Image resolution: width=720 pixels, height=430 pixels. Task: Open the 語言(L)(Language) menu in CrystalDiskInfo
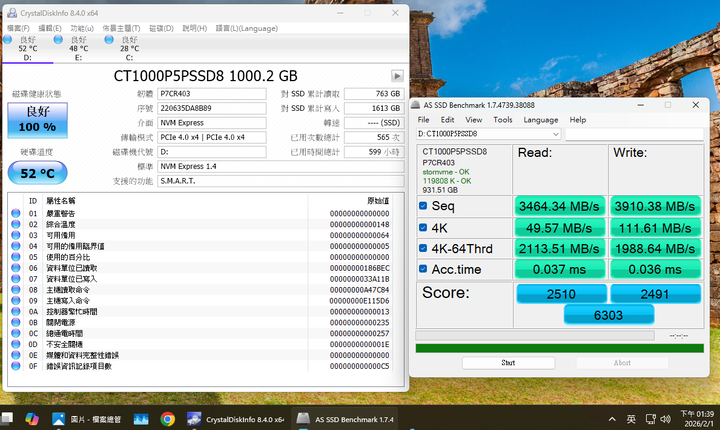[x=247, y=28]
